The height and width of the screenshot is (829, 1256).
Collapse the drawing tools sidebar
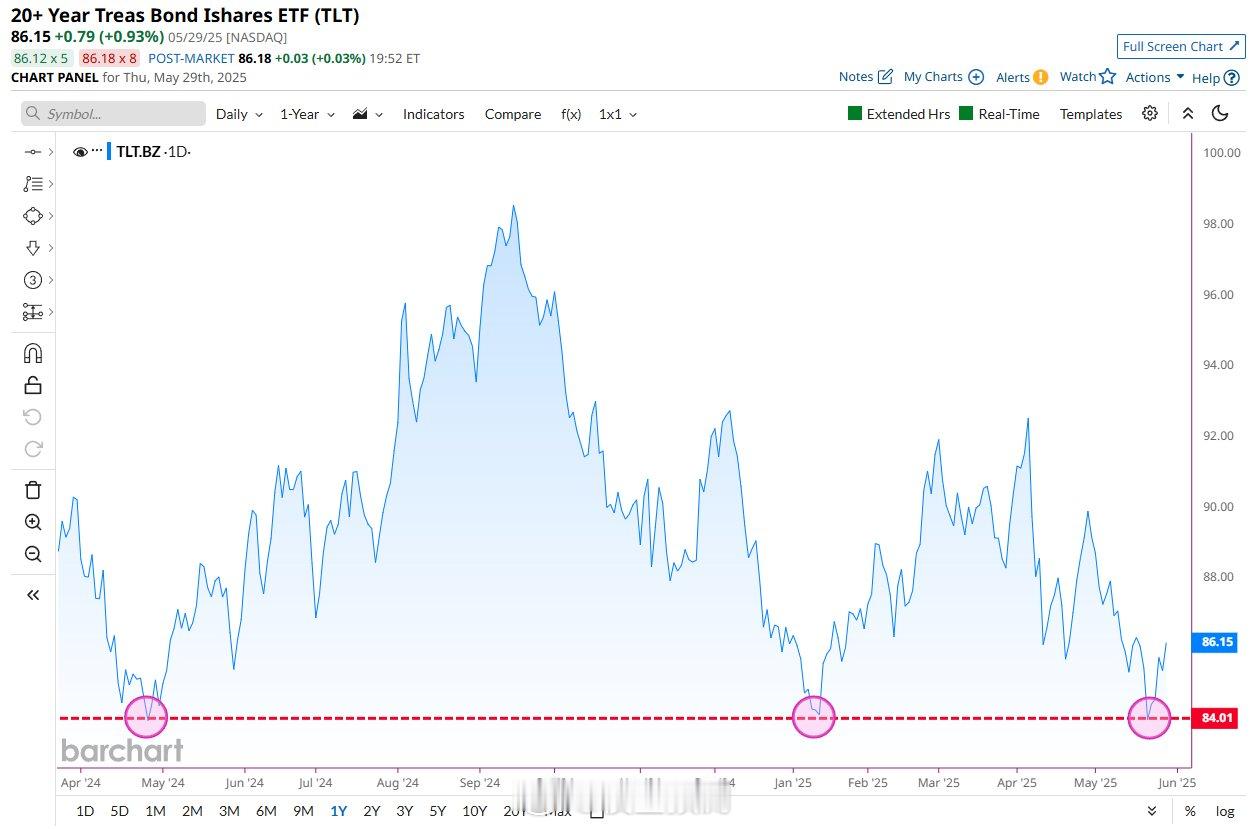click(x=33, y=595)
